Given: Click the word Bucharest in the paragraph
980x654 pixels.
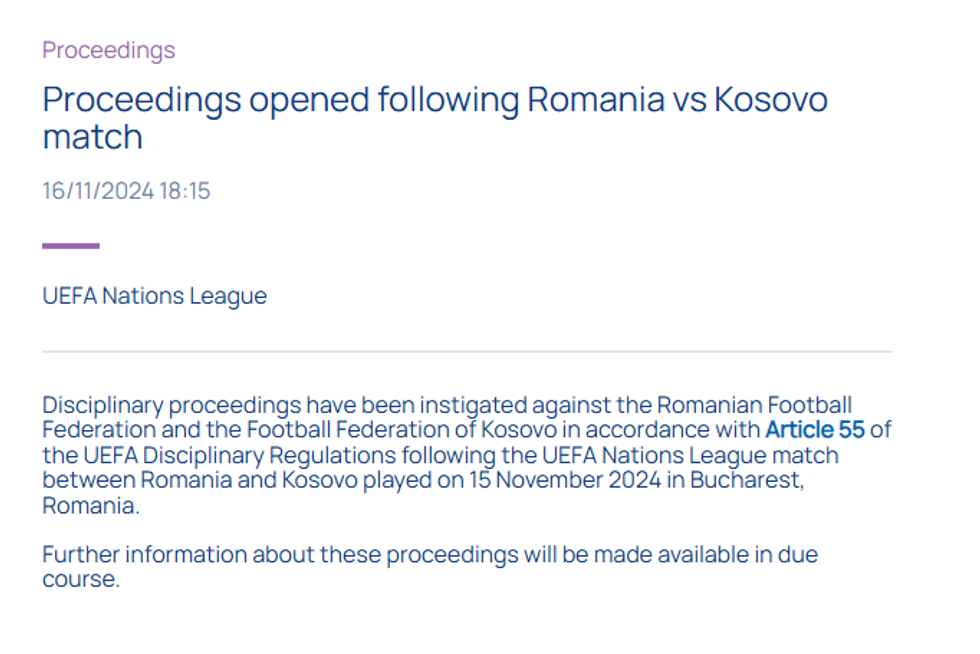Looking at the screenshot, I should (x=751, y=480).
